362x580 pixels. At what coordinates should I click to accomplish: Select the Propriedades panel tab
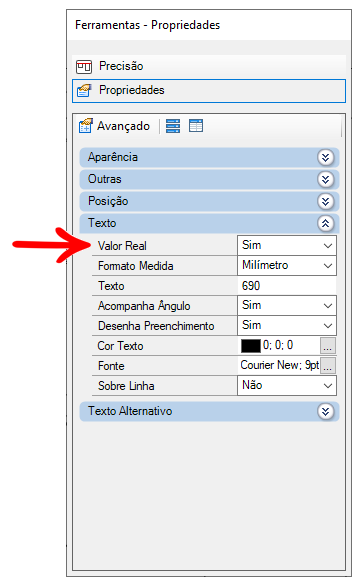[209, 91]
